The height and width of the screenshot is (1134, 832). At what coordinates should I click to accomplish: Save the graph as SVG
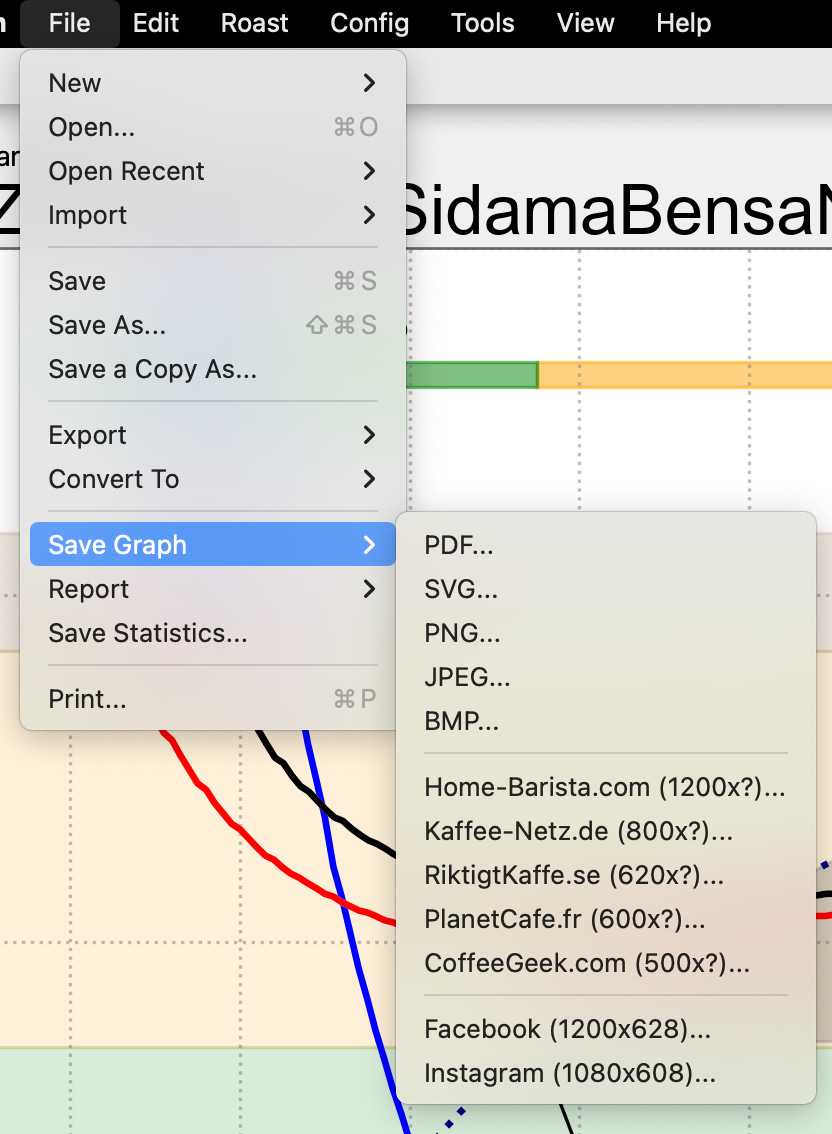tap(461, 589)
